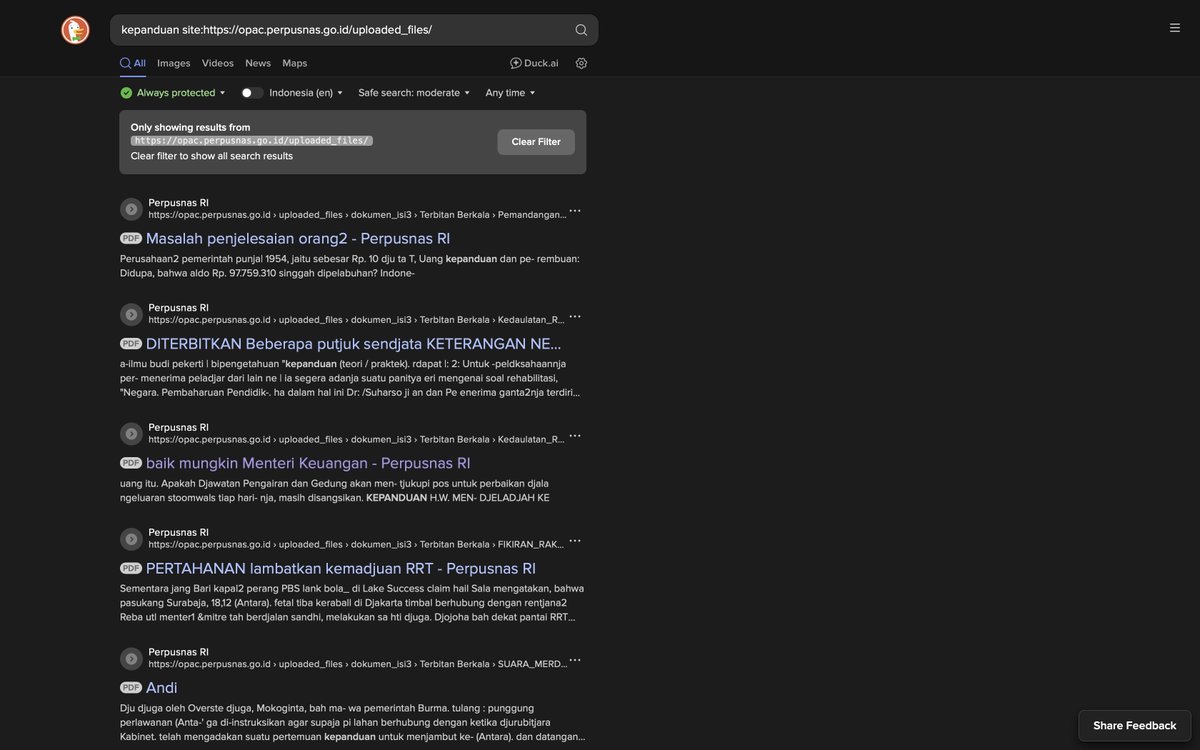Screen dimensions: 1200x750
Task: Open search settings gear icon
Action: [581, 63]
